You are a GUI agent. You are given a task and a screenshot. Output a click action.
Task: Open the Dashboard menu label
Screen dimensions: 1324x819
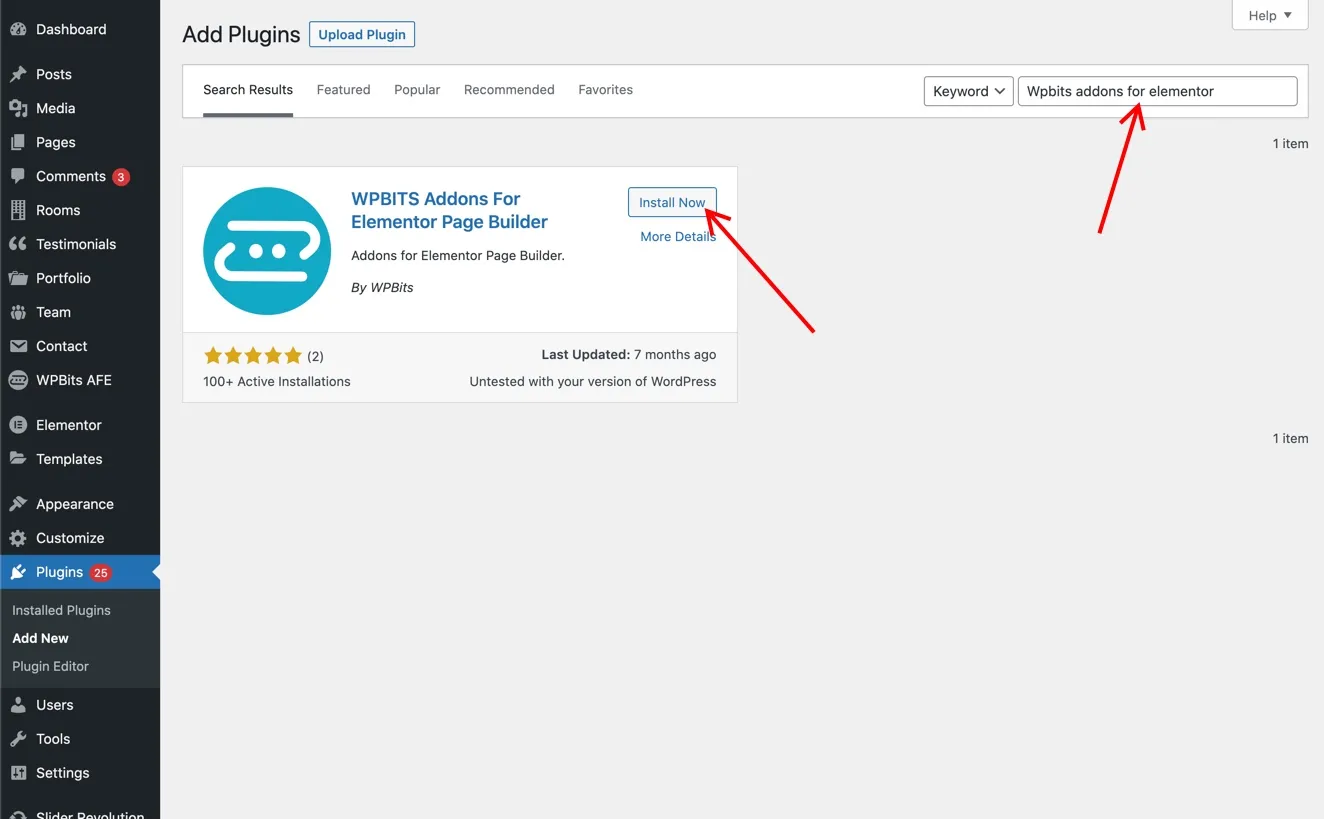[x=71, y=30]
